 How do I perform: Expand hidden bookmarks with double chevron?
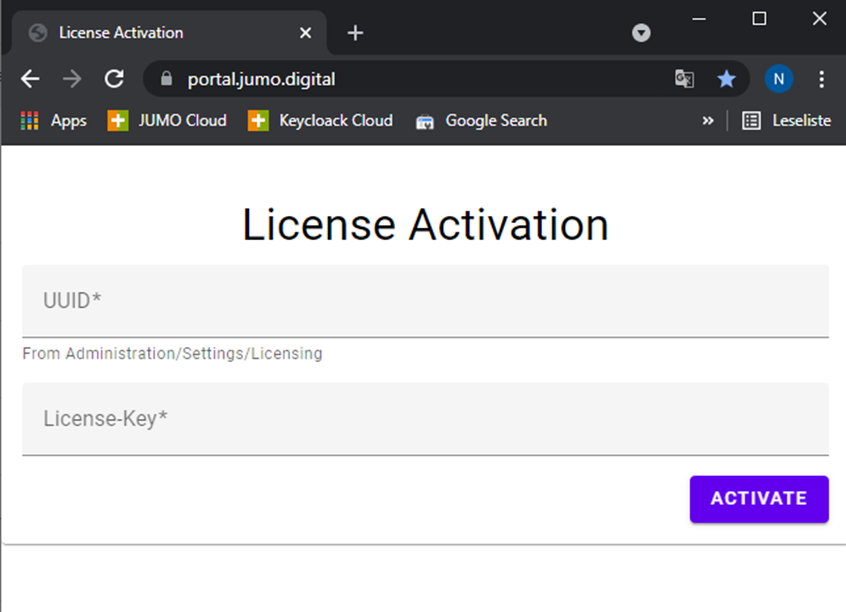[x=708, y=121]
